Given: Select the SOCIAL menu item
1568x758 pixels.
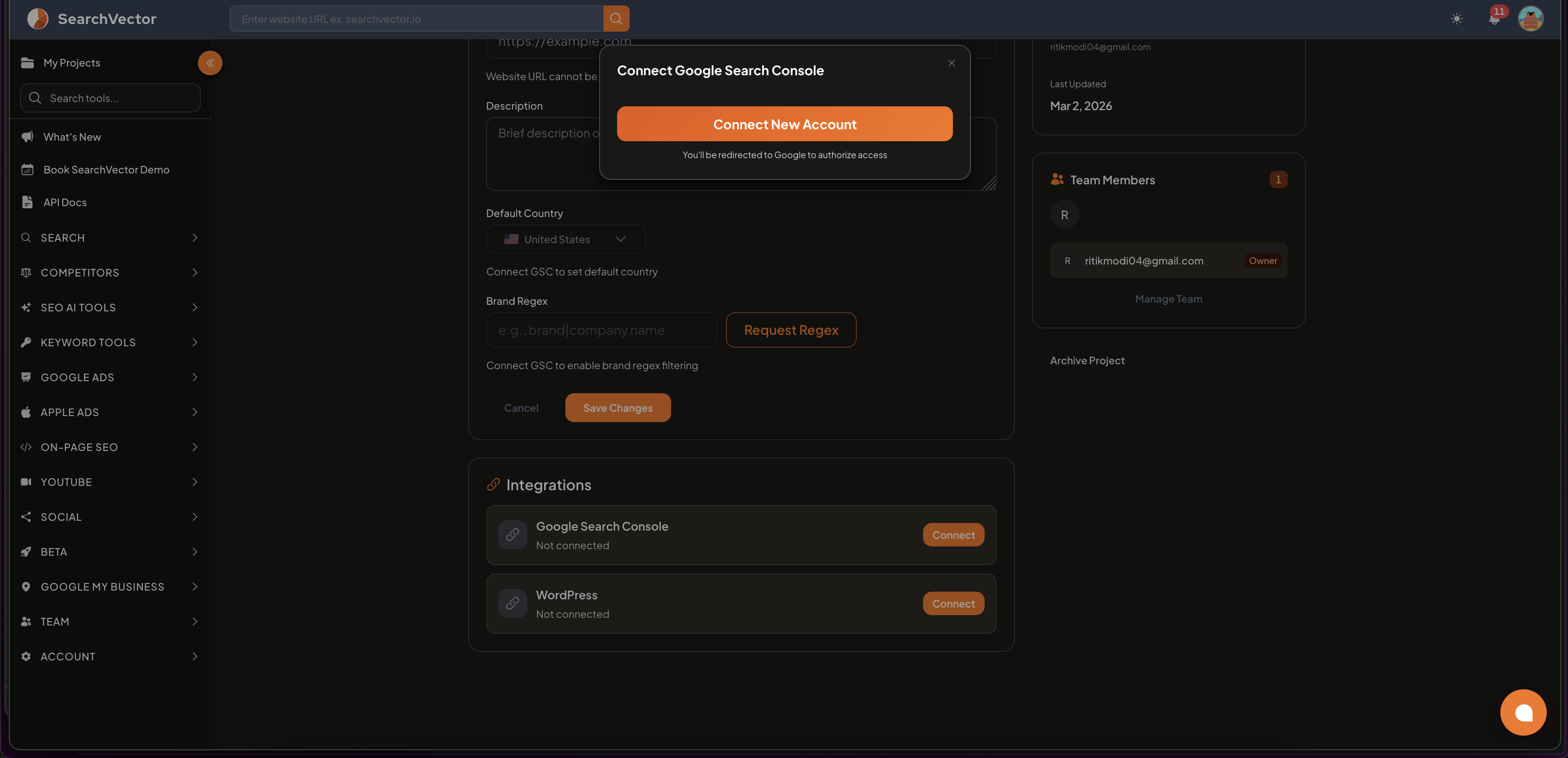Looking at the screenshot, I should point(111,517).
